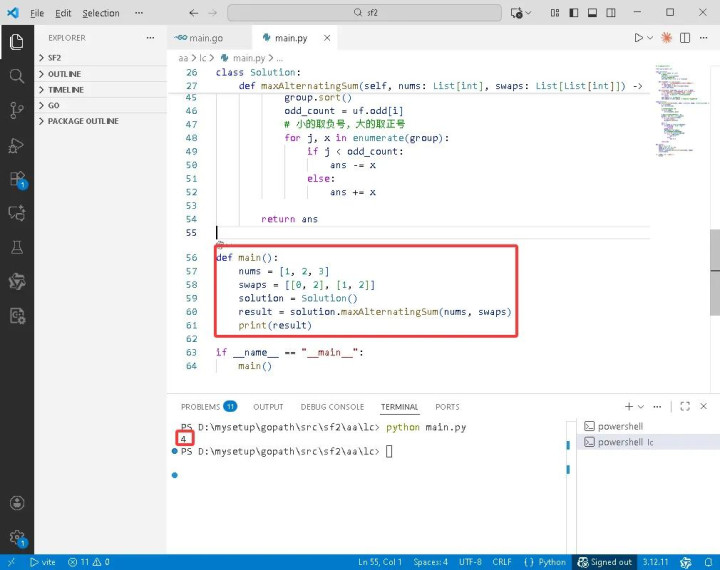Switch to the main.go editor tab
Viewport: 720px width, 570px height.
click(200, 38)
